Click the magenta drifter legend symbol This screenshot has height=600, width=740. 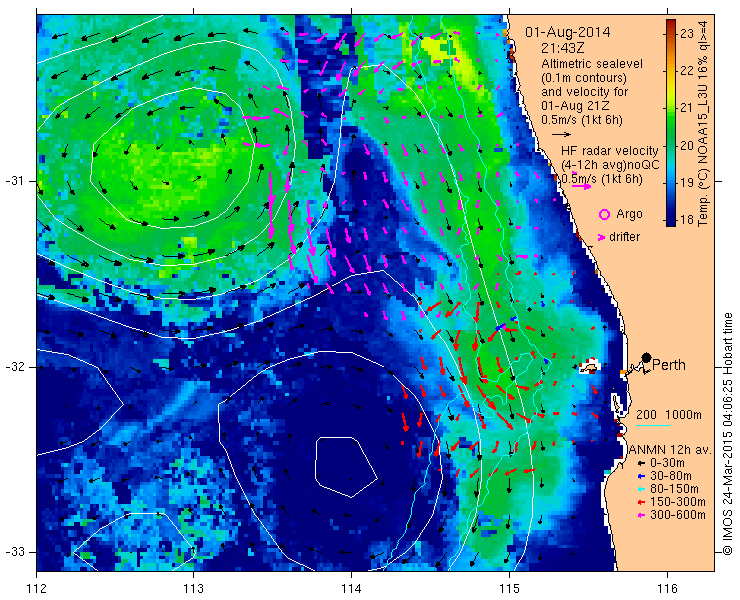pos(602,237)
